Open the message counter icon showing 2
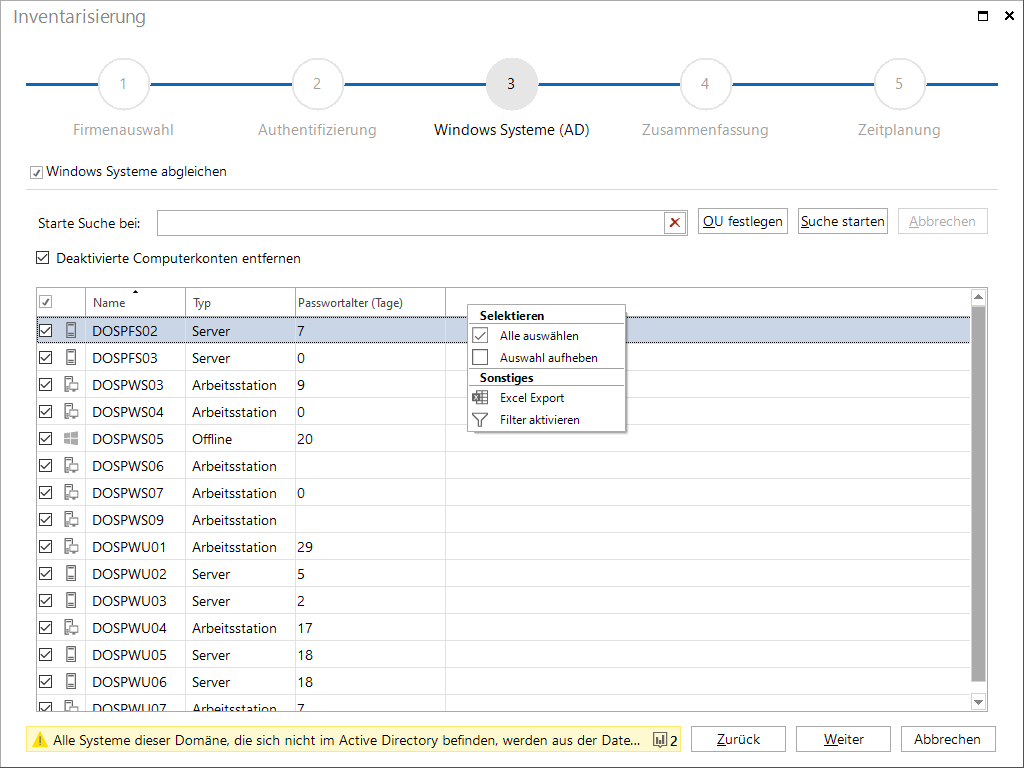 [x=665, y=740]
